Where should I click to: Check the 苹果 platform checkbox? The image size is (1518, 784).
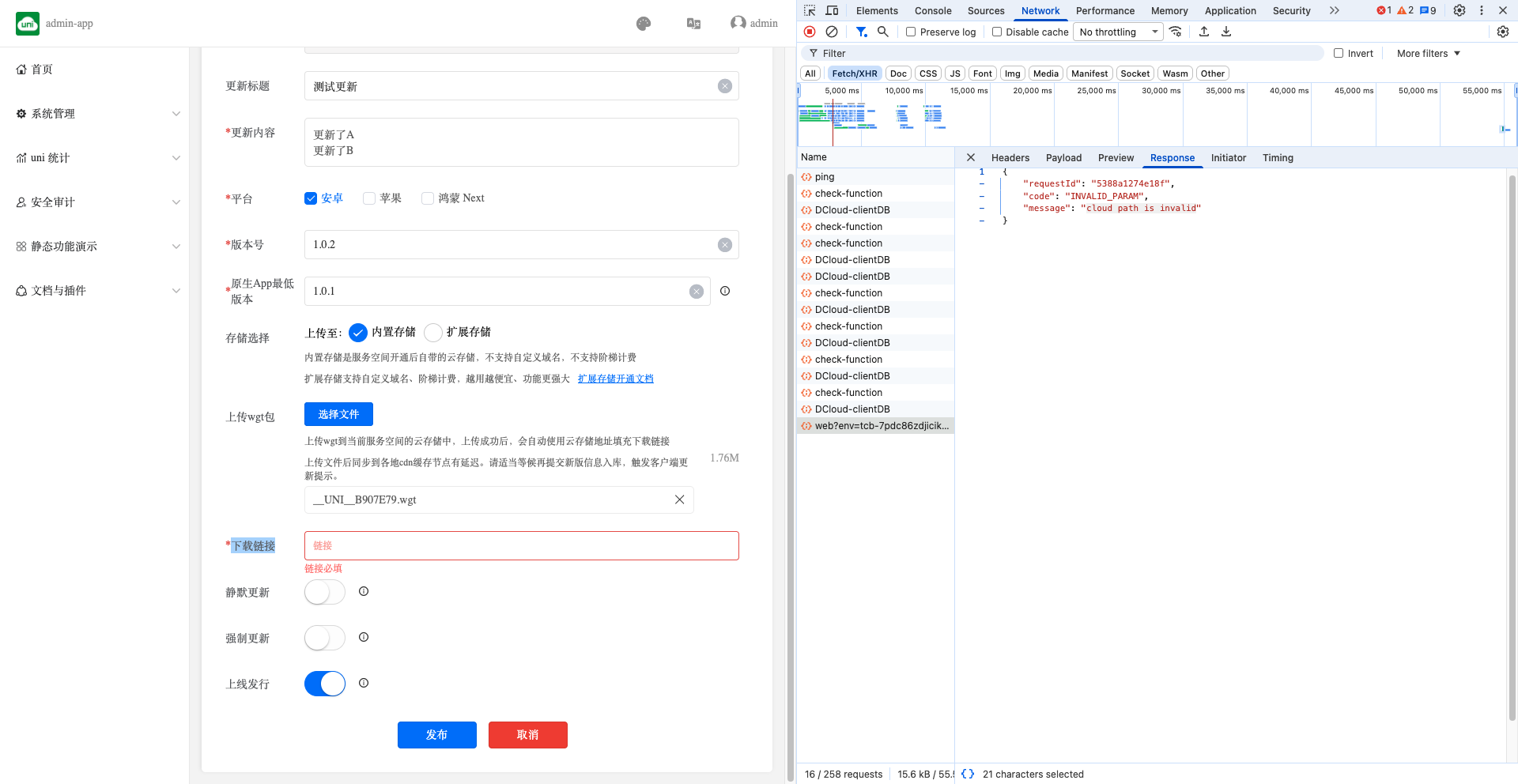[x=369, y=198]
